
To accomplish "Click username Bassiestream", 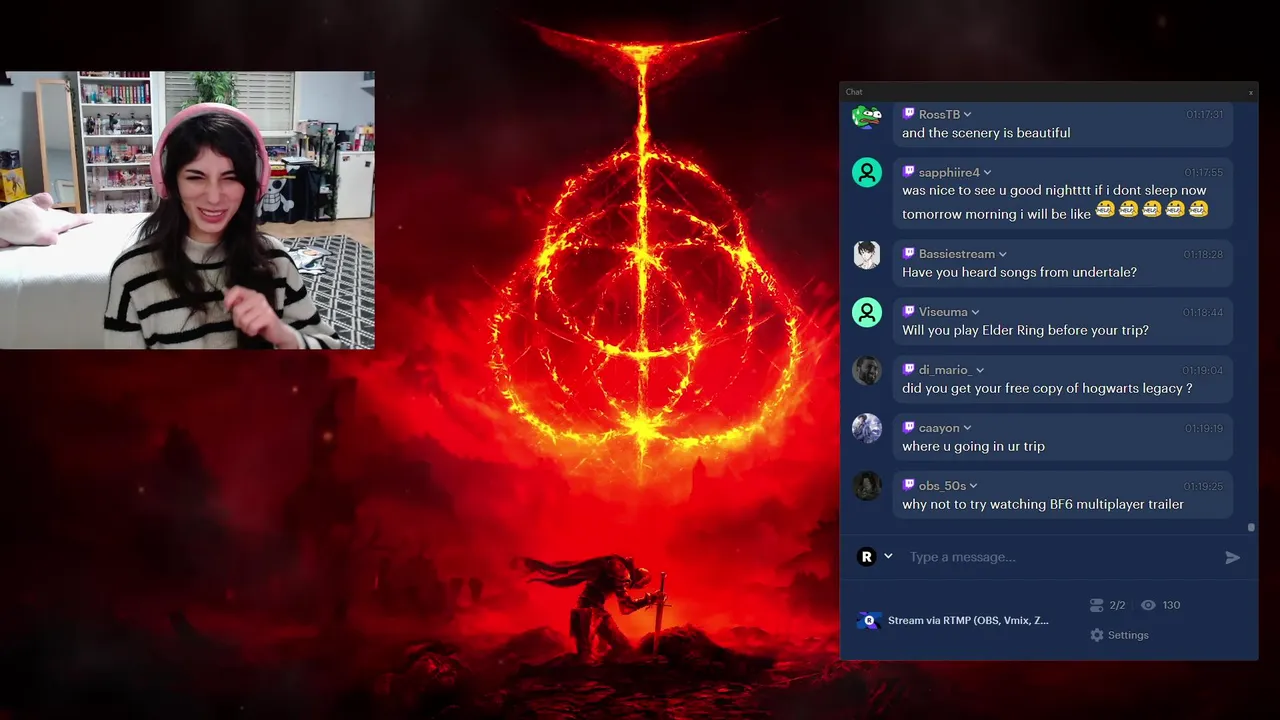I will point(957,254).
